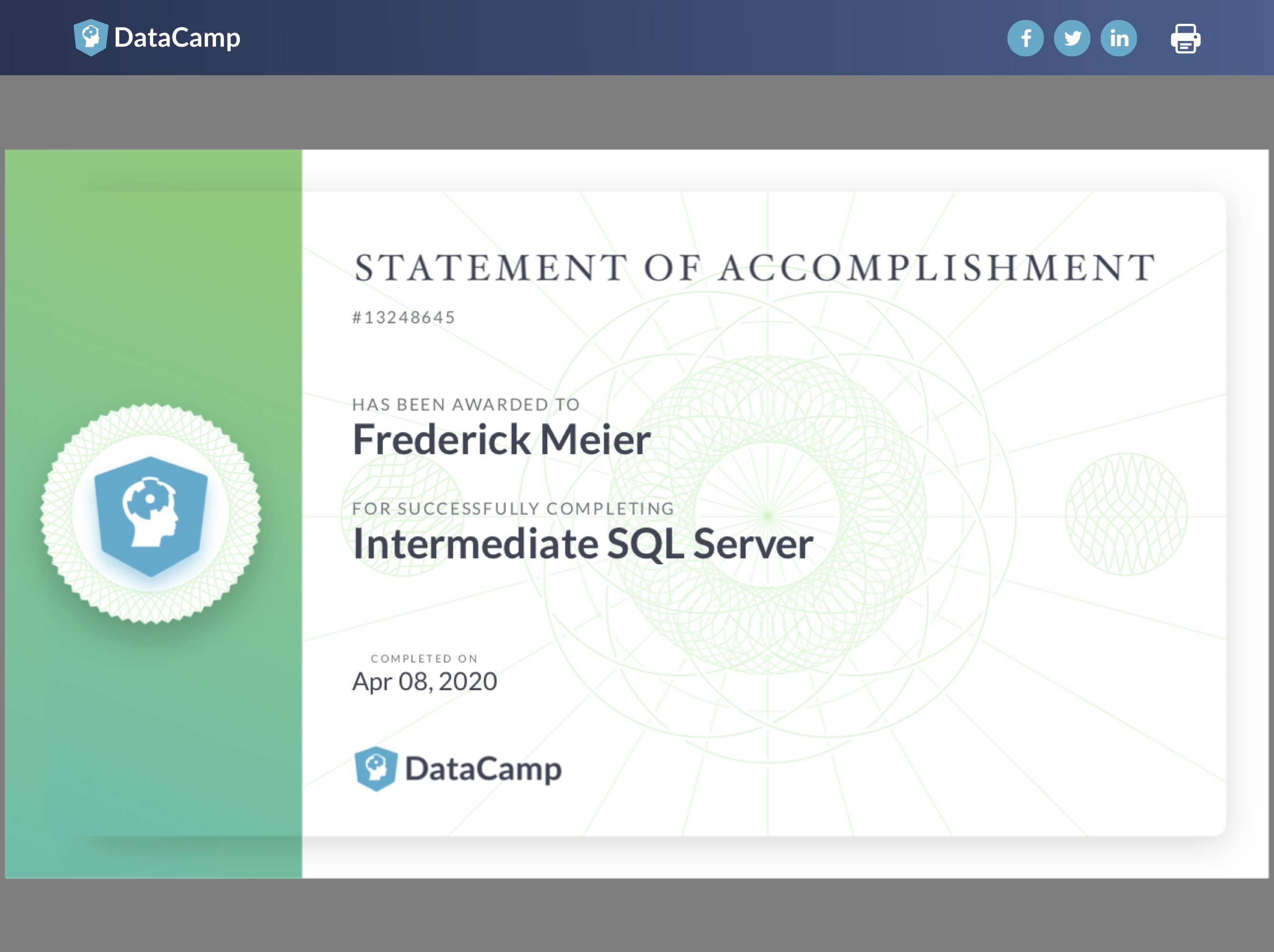Click the small guilloche circle at right

[x=1126, y=514]
